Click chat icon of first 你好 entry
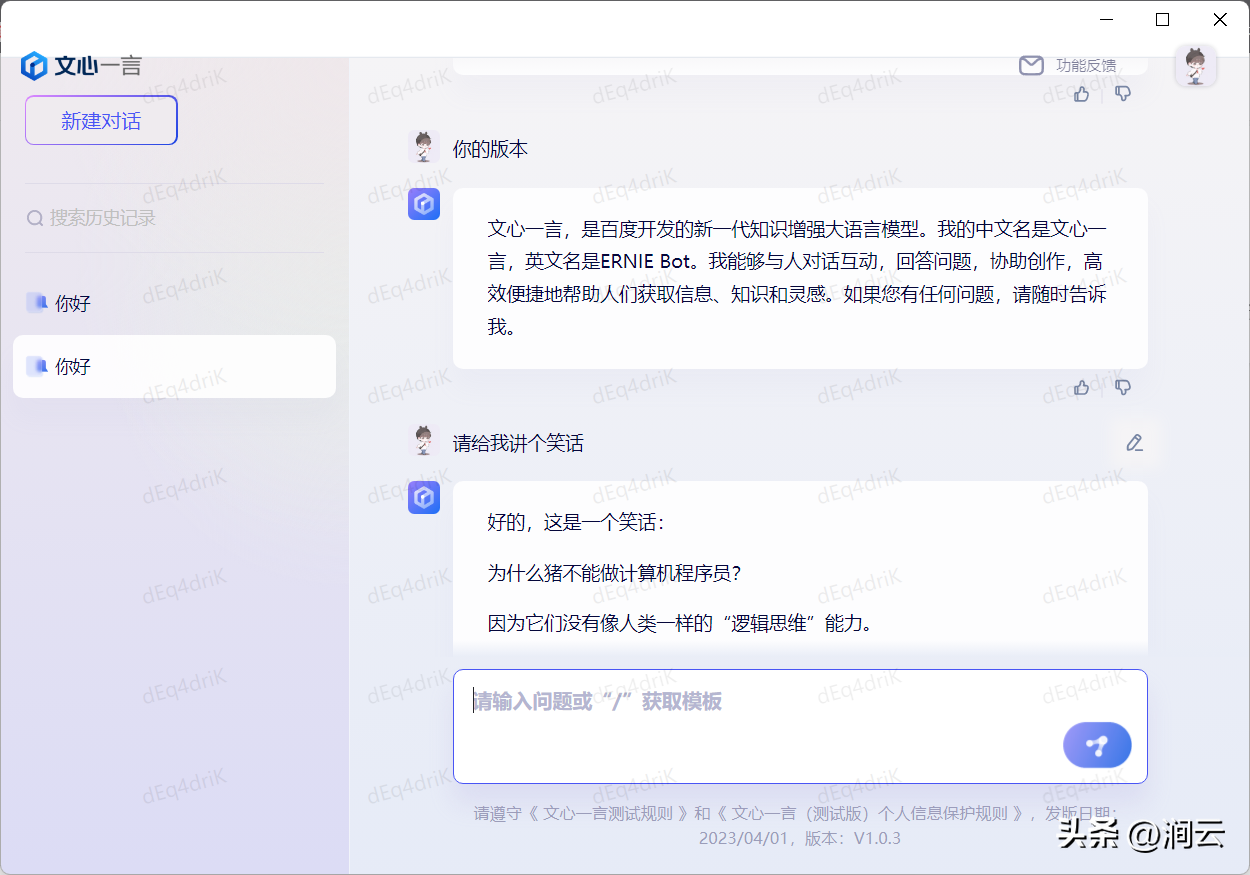 37,303
